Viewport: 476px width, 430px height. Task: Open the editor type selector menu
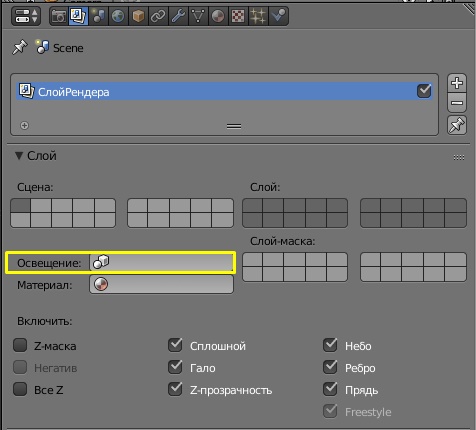click(26, 16)
